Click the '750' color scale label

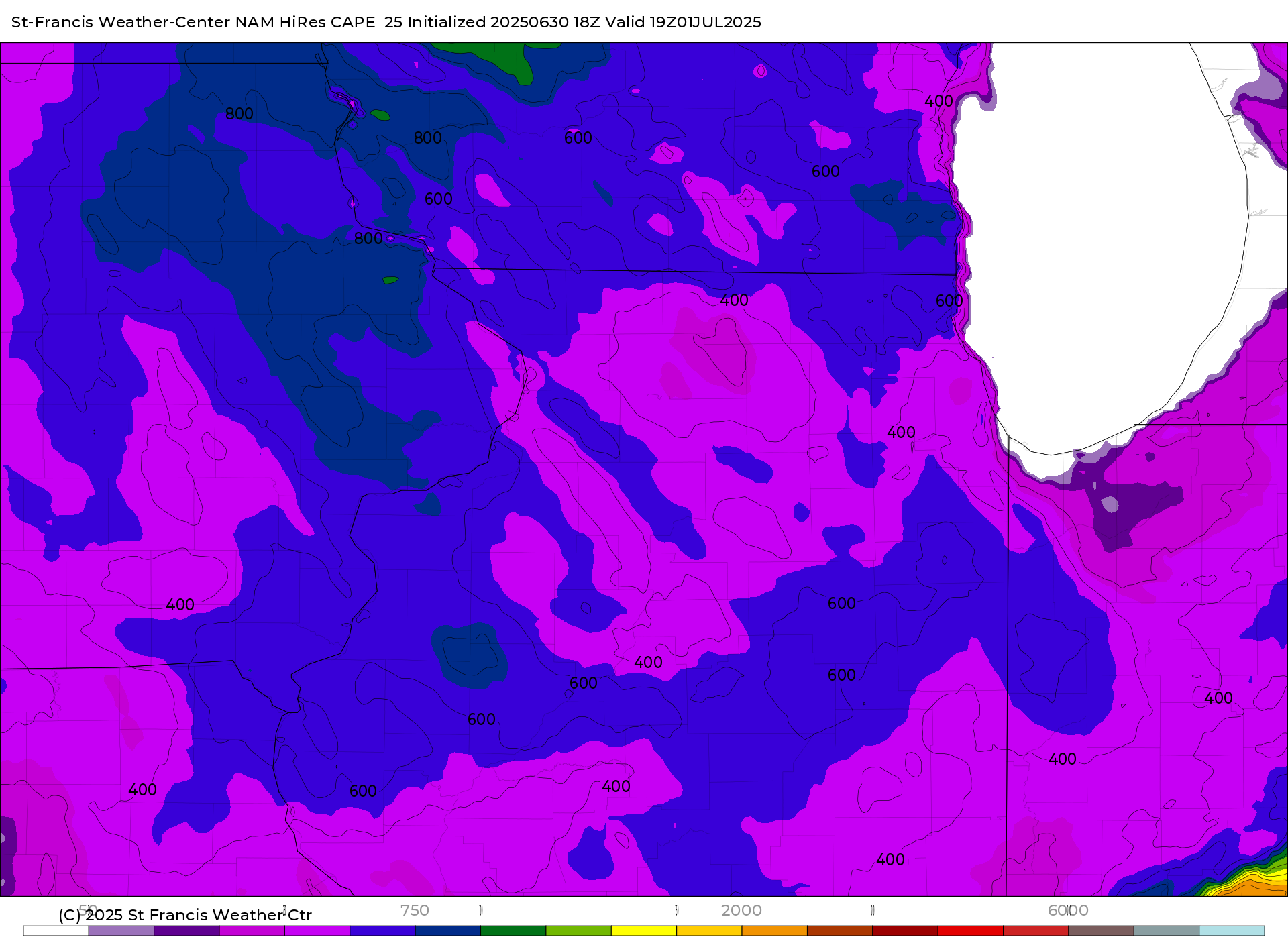pos(415,910)
